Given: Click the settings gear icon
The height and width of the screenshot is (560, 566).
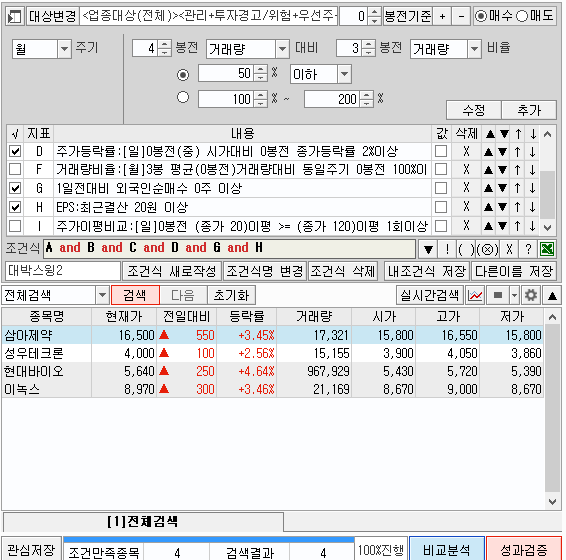Looking at the screenshot, I should point(531,295).
